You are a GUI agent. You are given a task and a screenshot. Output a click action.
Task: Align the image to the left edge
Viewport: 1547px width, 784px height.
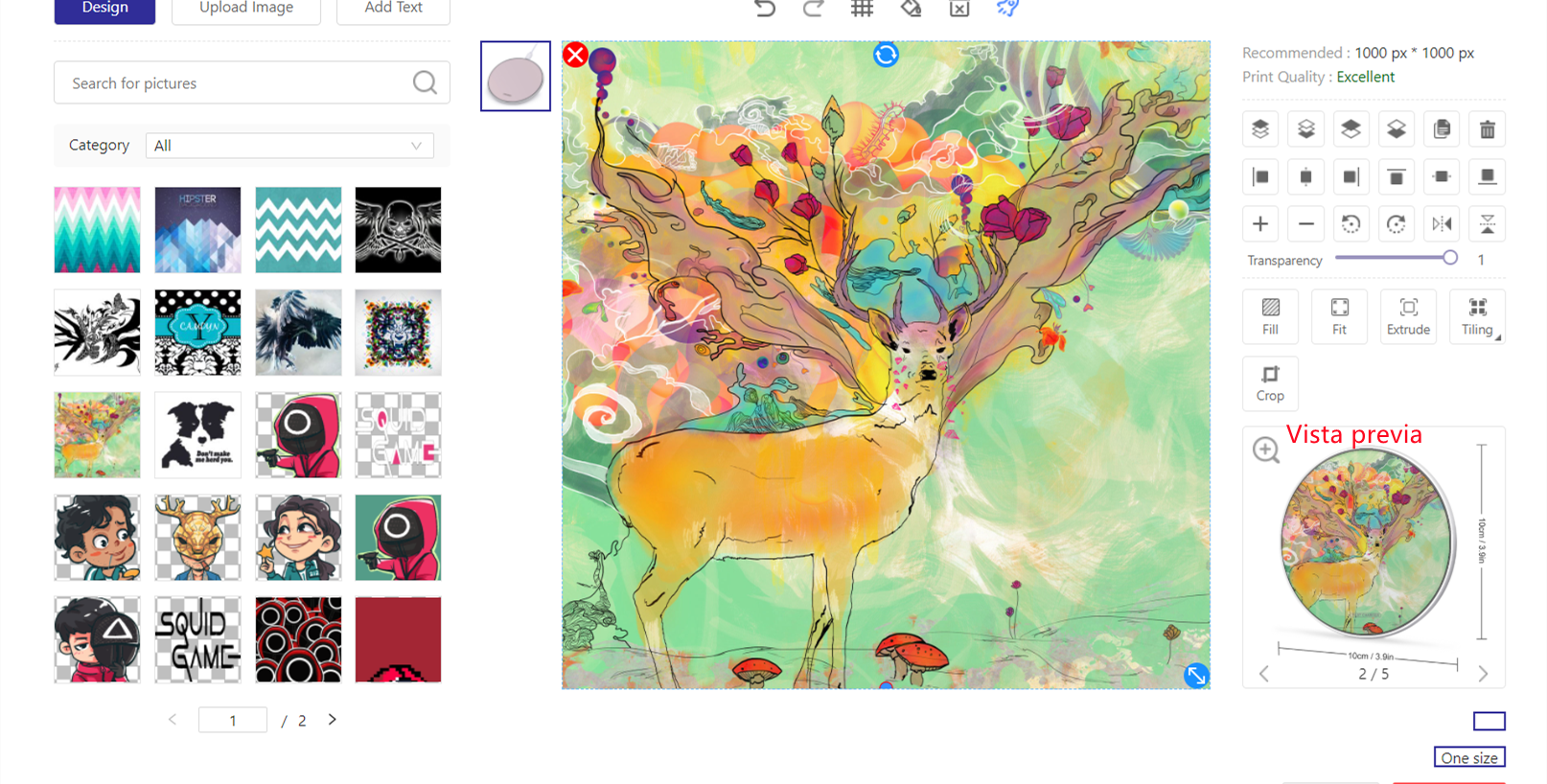pos(1260,177)
